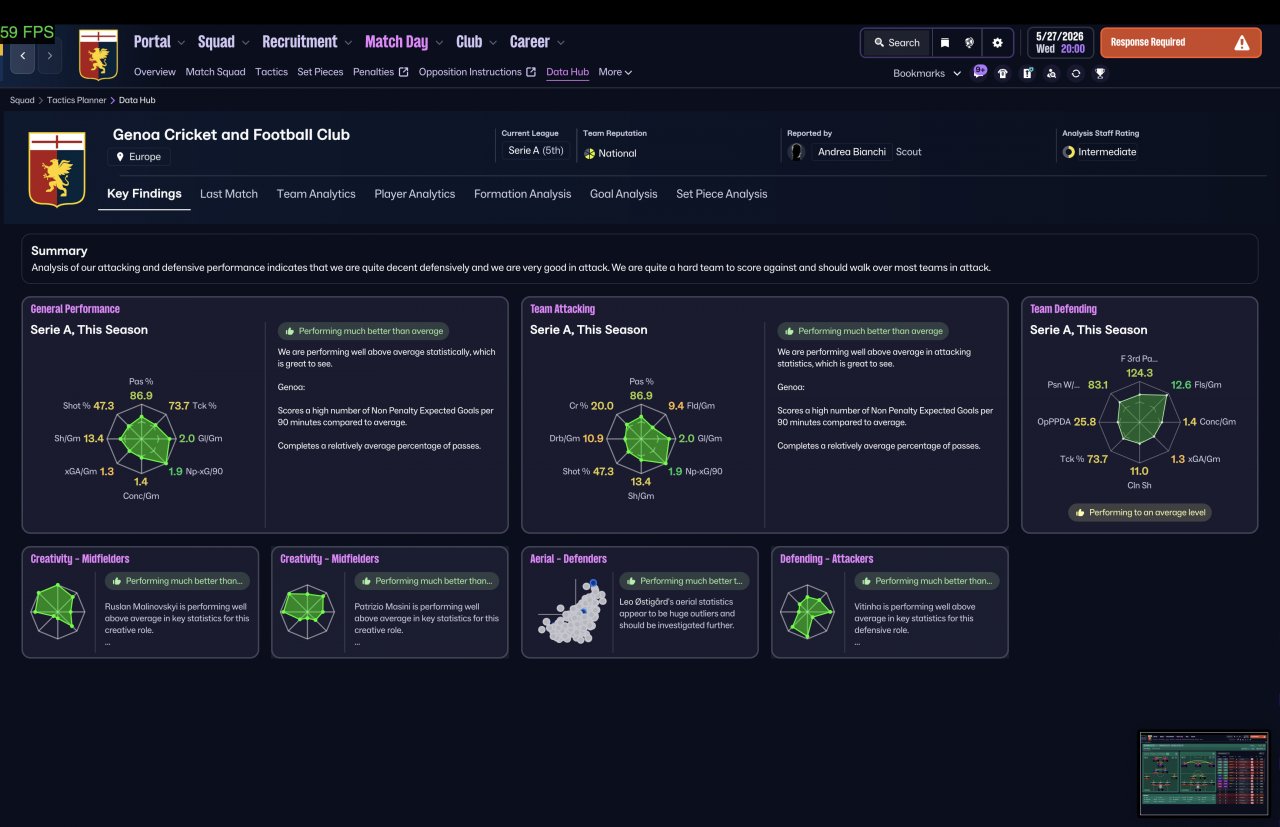The image size is (1280, 827).
Task: Open the Overview submenu item
Action: click(155, 72)
